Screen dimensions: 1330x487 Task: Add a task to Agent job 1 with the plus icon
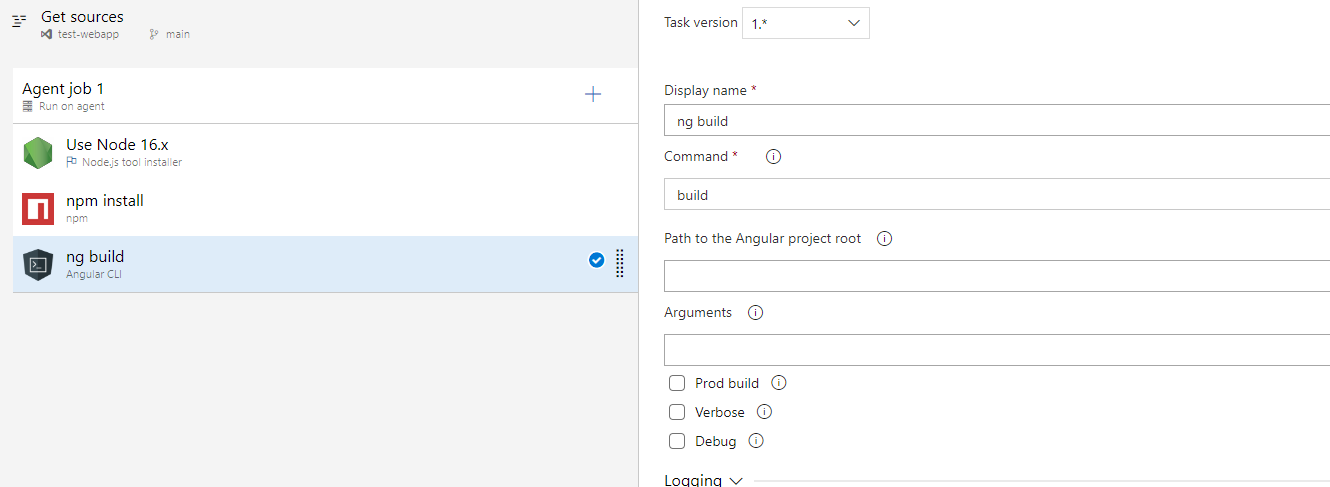(593, 94)
